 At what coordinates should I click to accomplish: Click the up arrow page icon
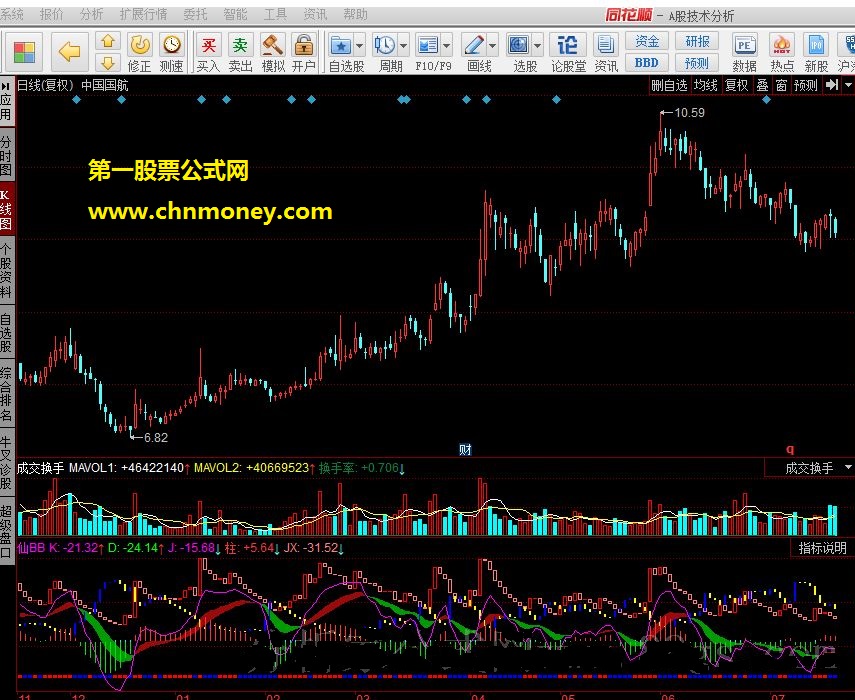pos(108,41)
